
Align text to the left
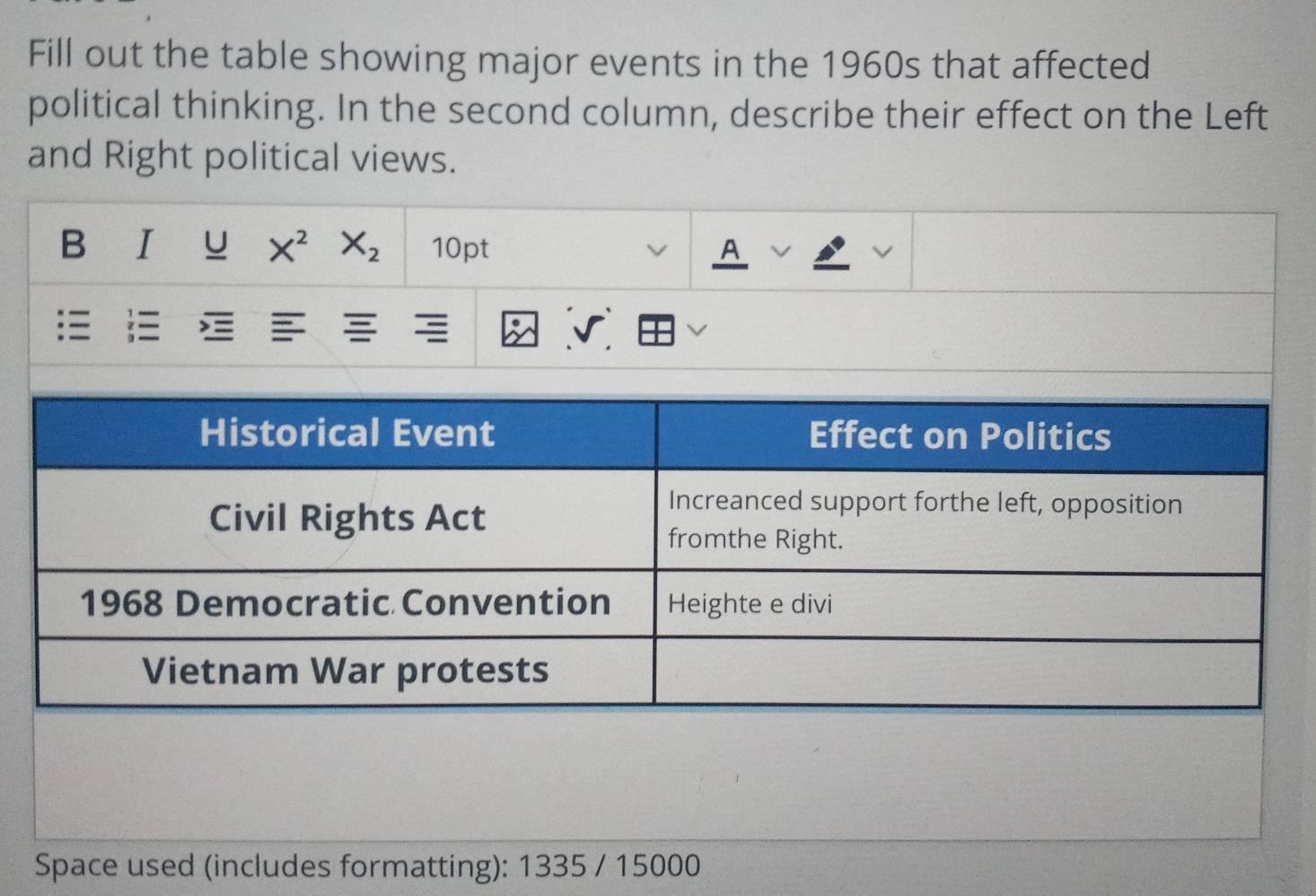288,328
